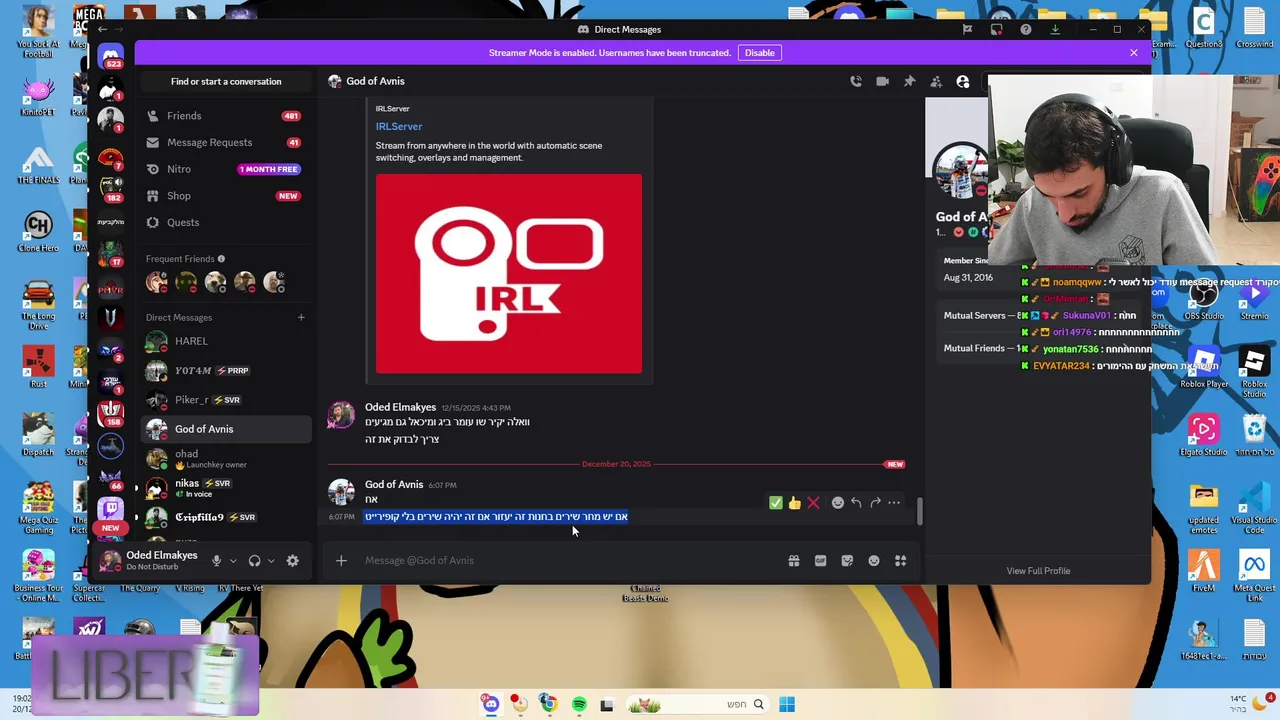Show Frequent Friends info icon
The height and width of the screenshot is (720, 1280).
[x=221, y=259]
